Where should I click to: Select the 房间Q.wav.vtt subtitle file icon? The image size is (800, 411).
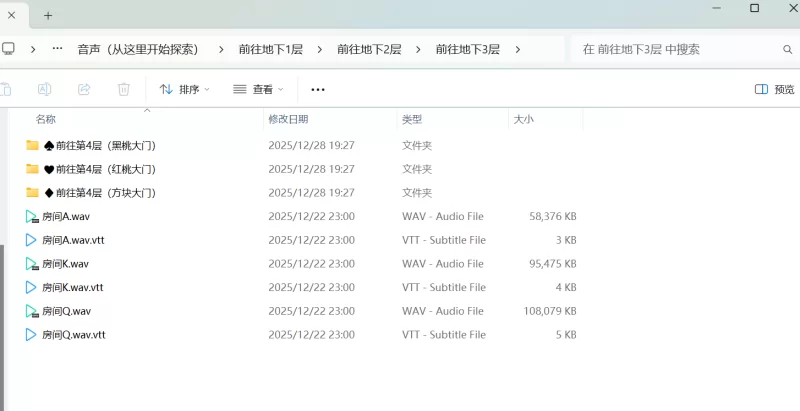pyautogui.click(x=31, y=335)
